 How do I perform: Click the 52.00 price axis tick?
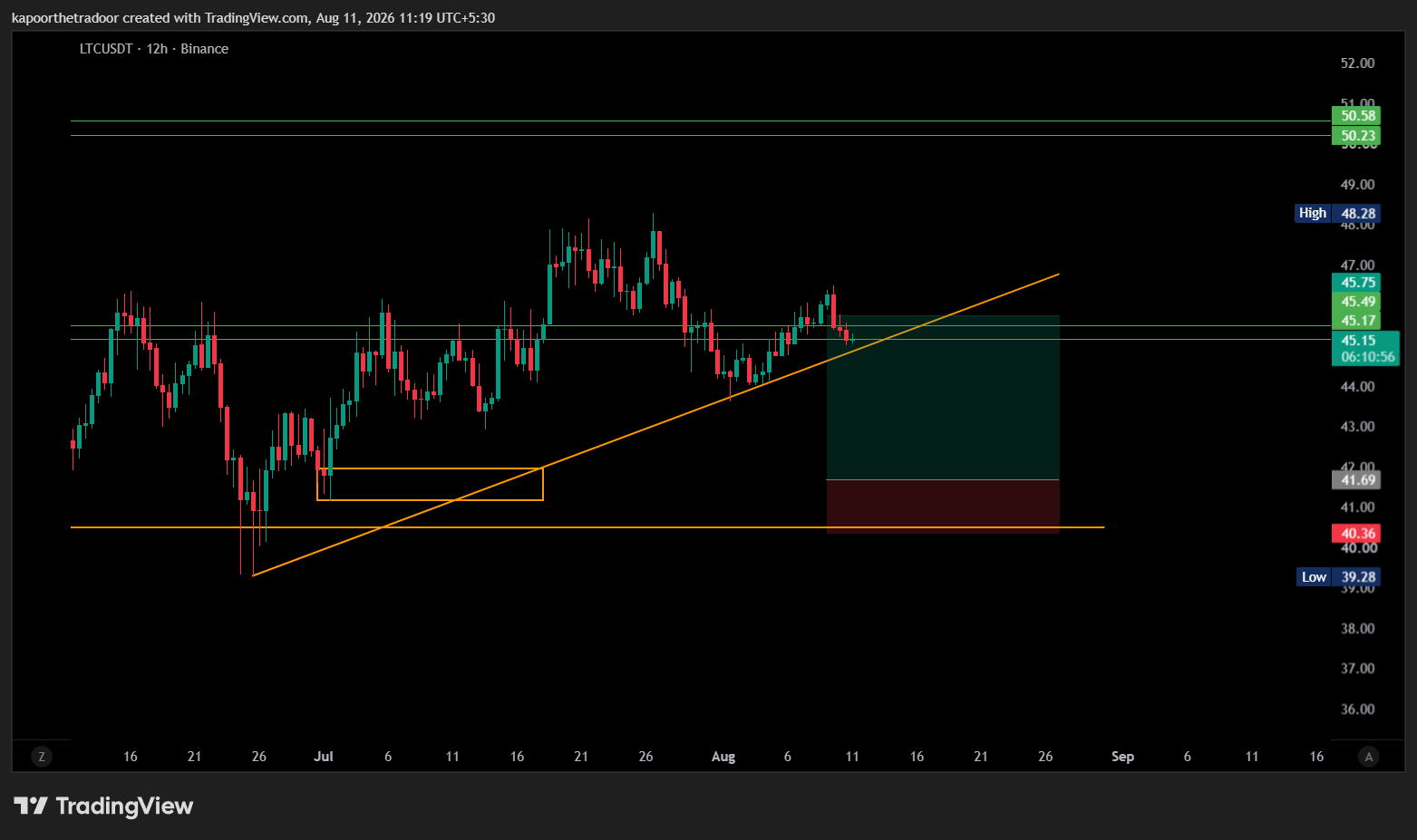(1357, 63)
